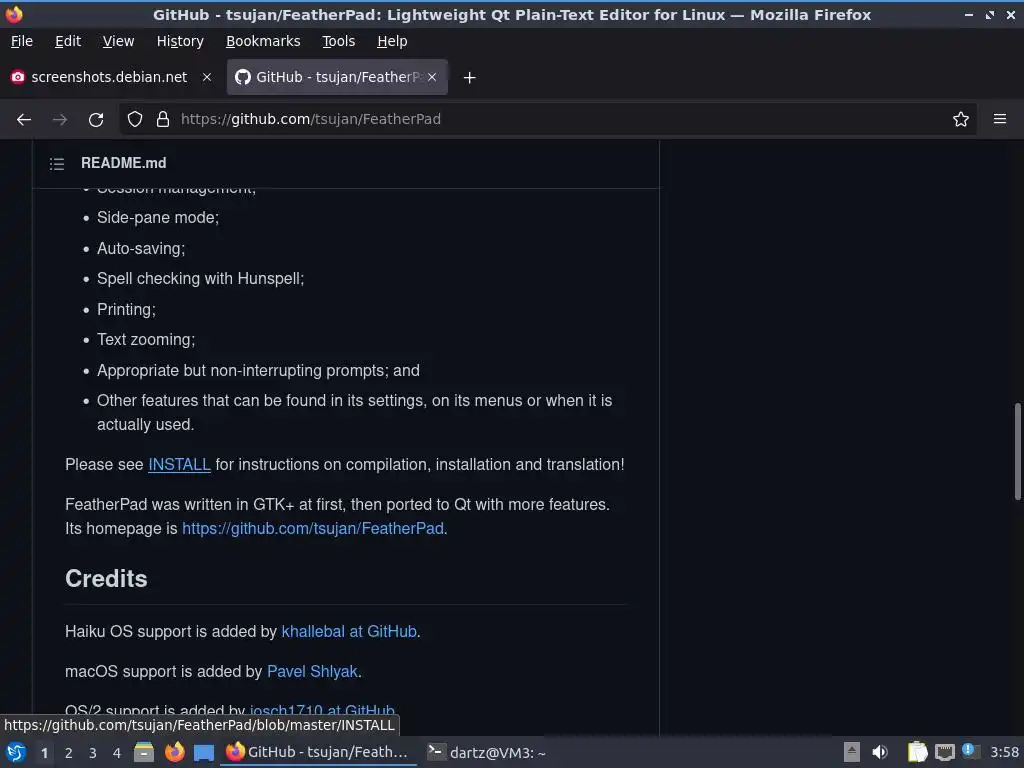Open the Edit menu
The width and height of the screenshot is (1024, 768).
(68, 41)
